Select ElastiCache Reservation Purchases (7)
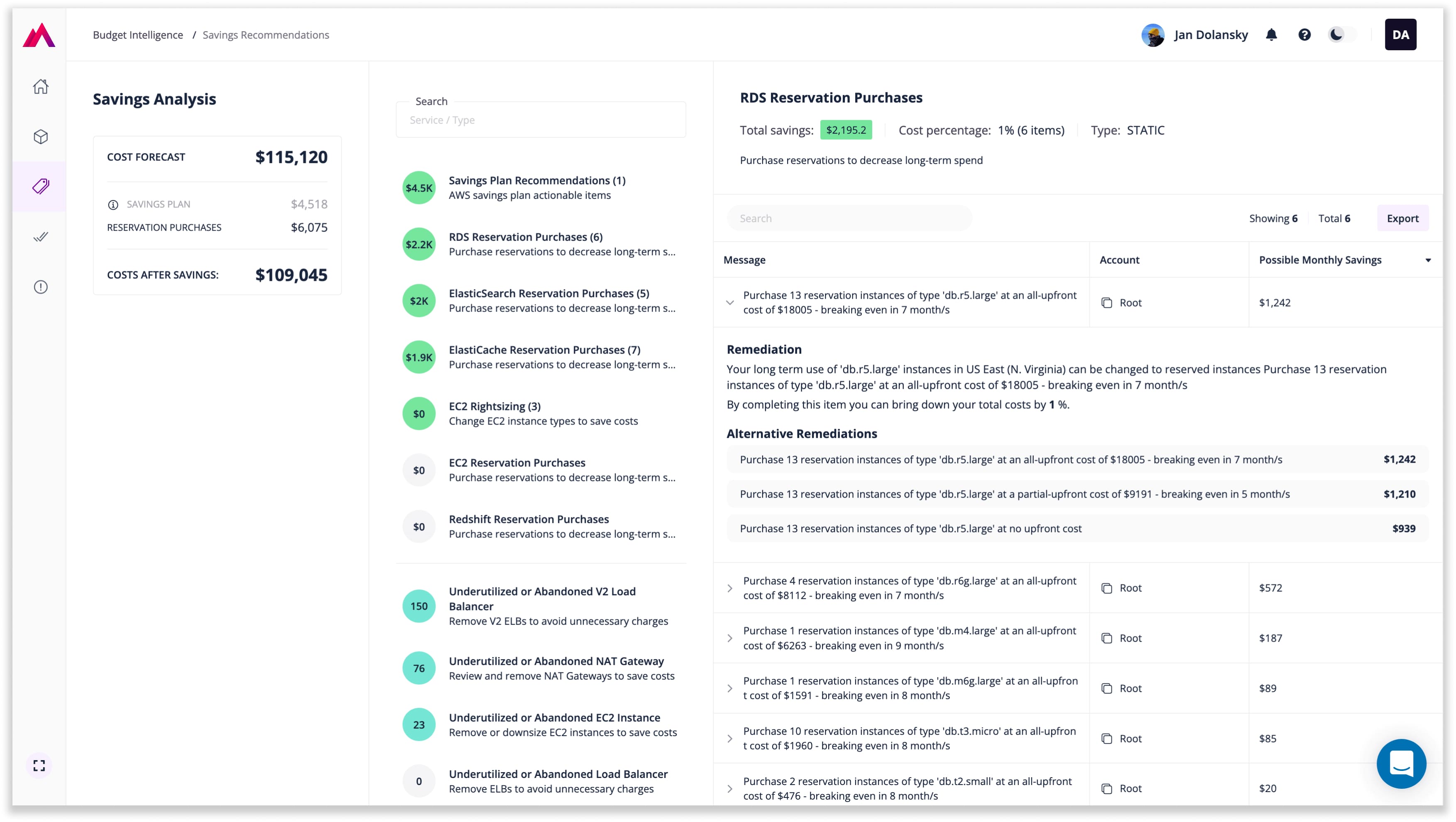This screenshot has width=1456, height=822. pos(541,357)
